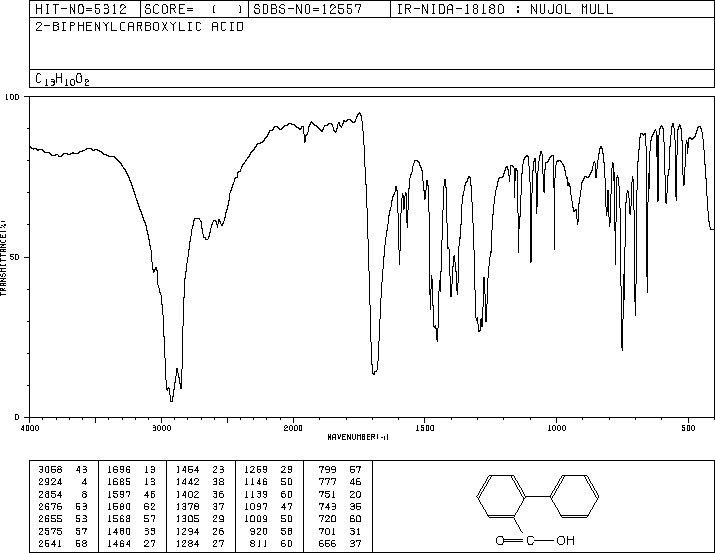Click the x-axis tick label 2000
Screen dimensions: 715x553
293,428
